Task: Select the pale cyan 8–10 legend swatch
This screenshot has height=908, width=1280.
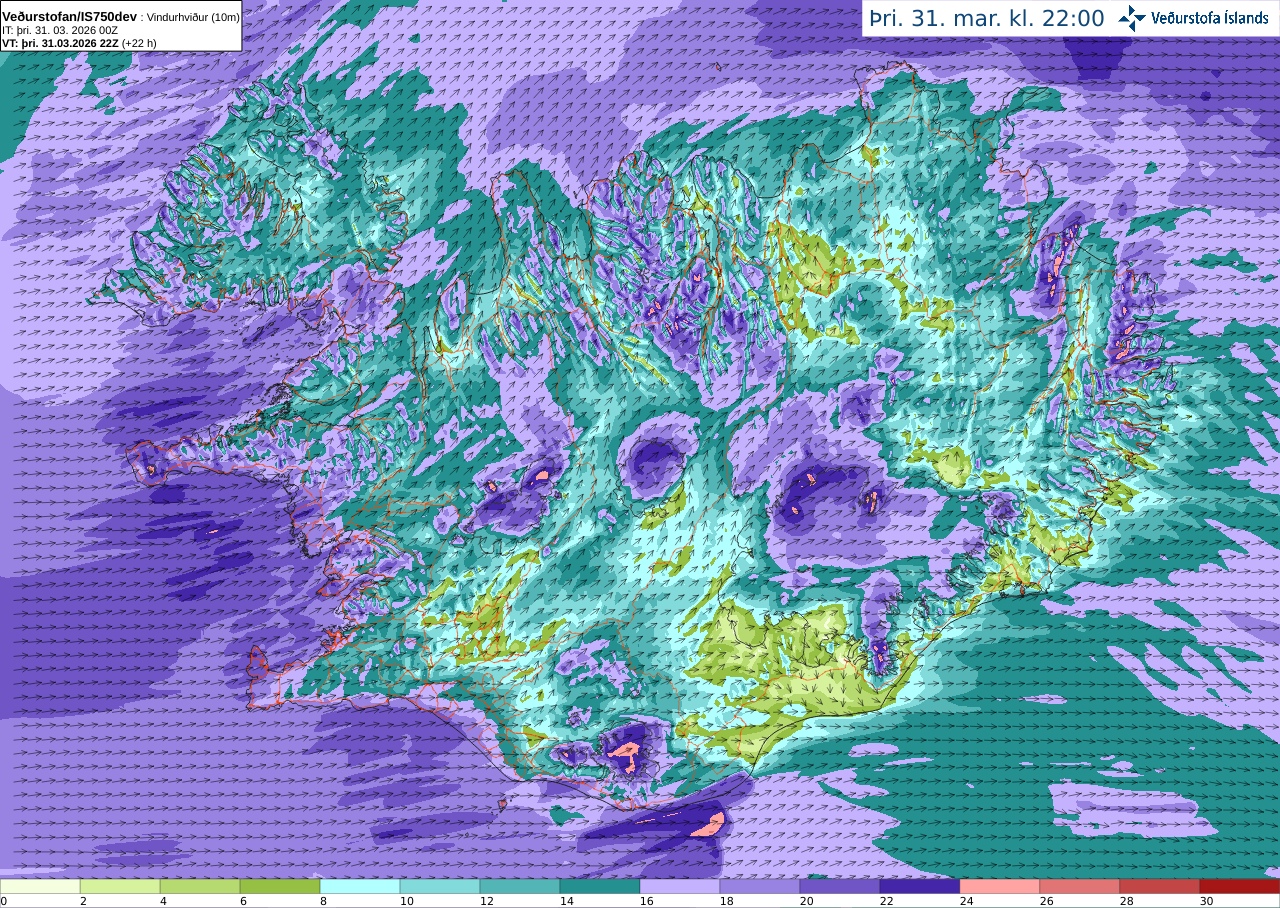Action: click(360, 886)
